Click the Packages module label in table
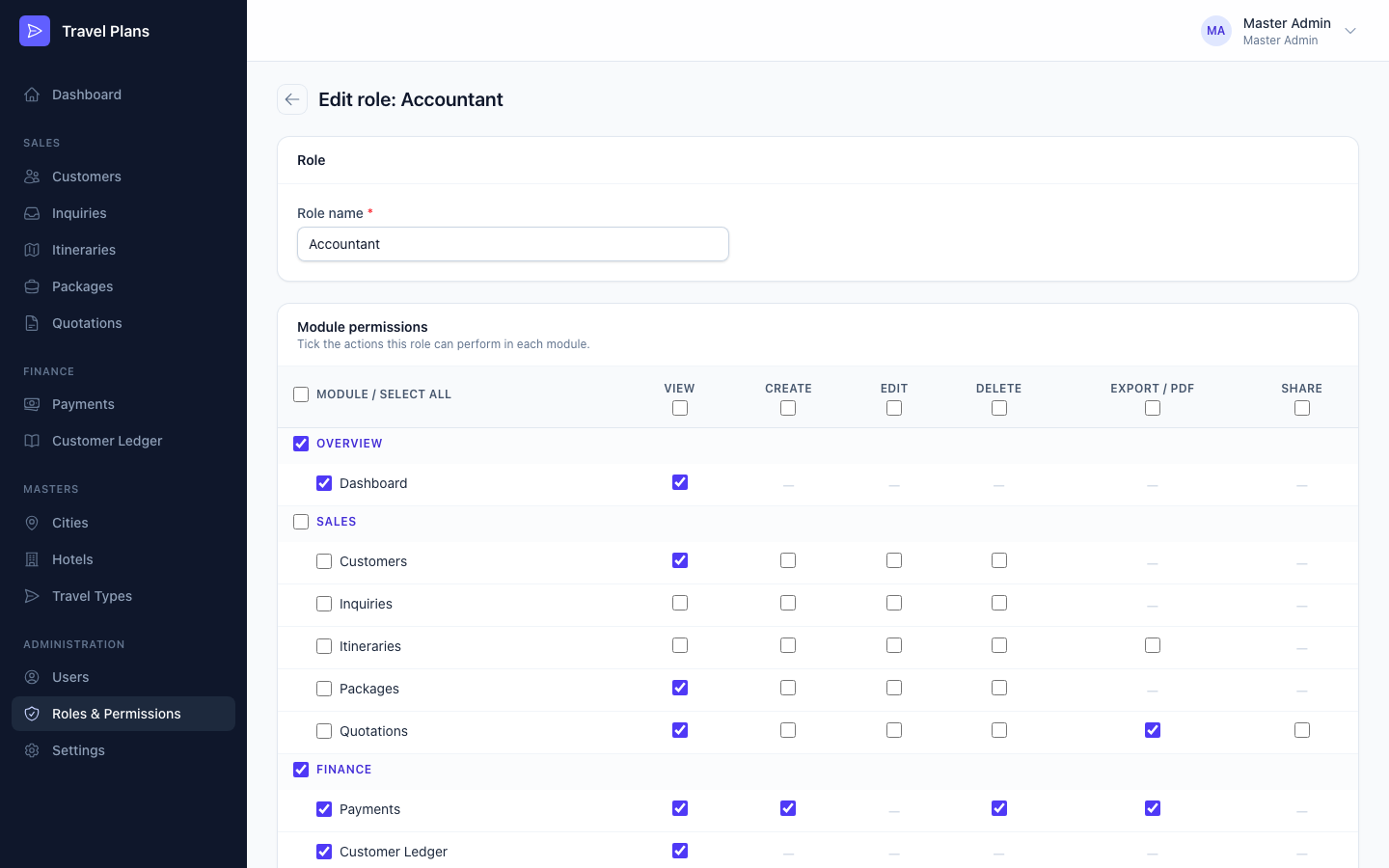 (369, 689)
